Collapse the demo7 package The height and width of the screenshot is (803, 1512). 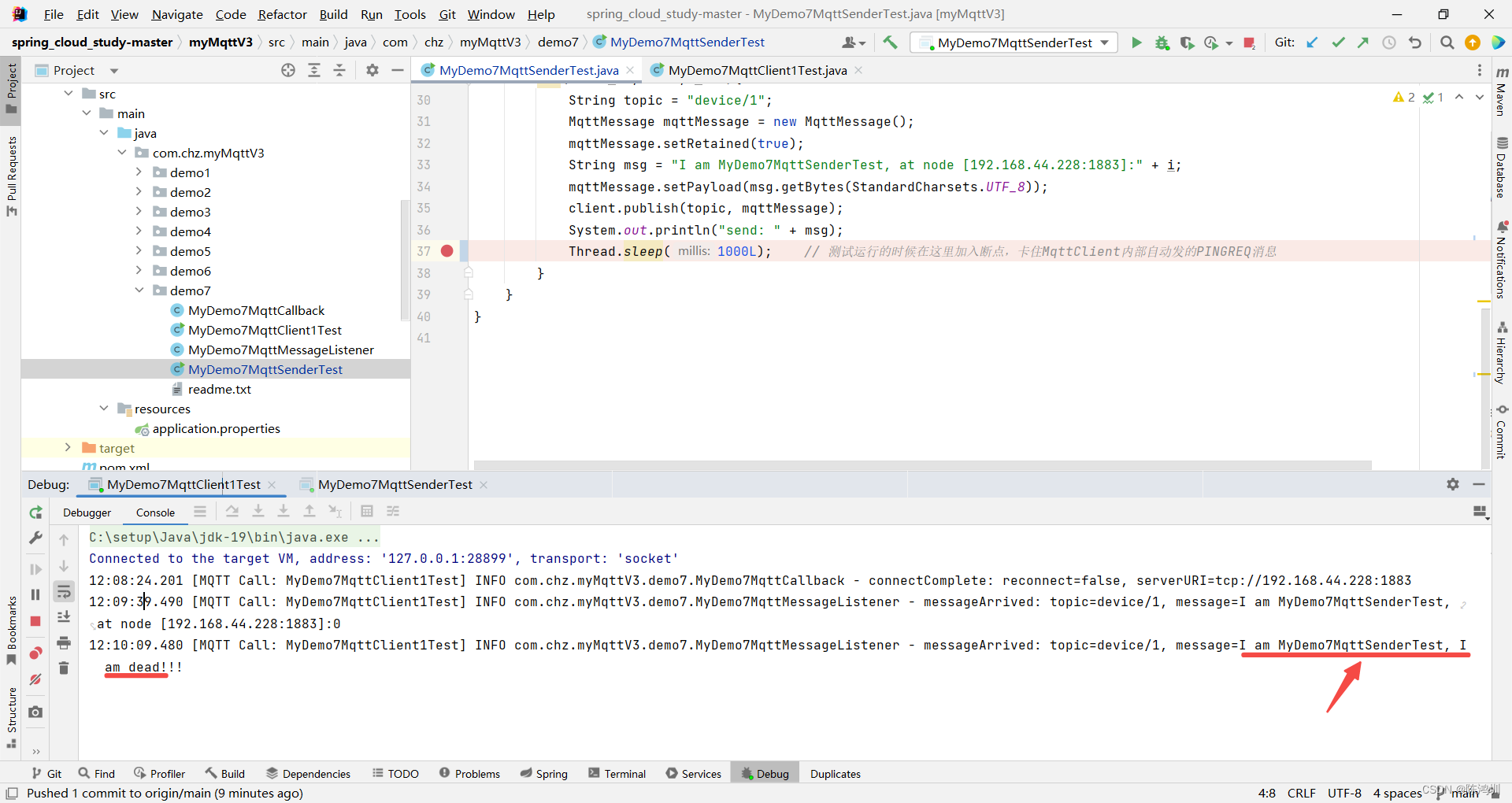pos(139,290)
